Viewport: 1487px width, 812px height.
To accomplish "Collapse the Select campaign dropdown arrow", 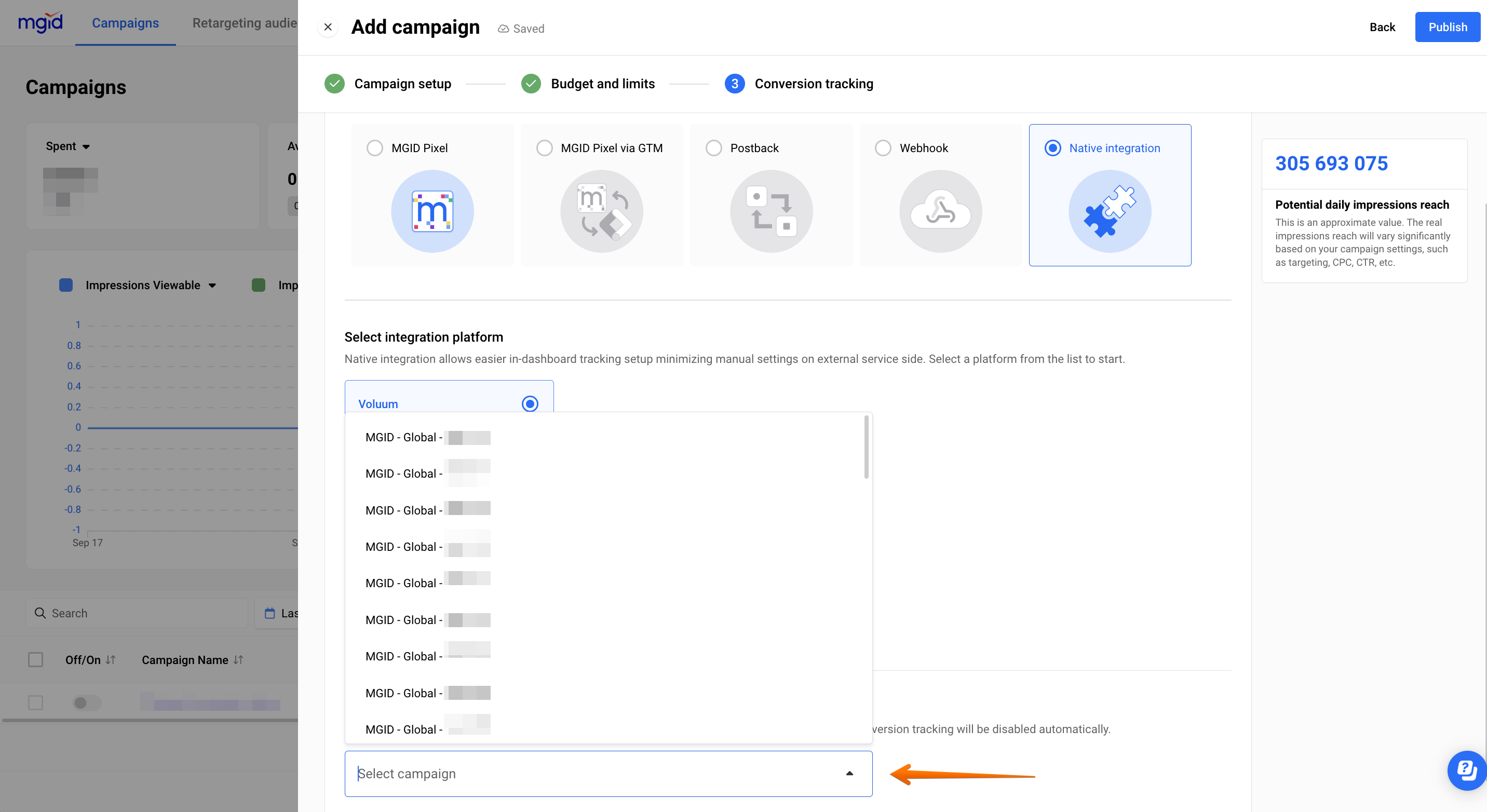I will click(x=849, y=774).
